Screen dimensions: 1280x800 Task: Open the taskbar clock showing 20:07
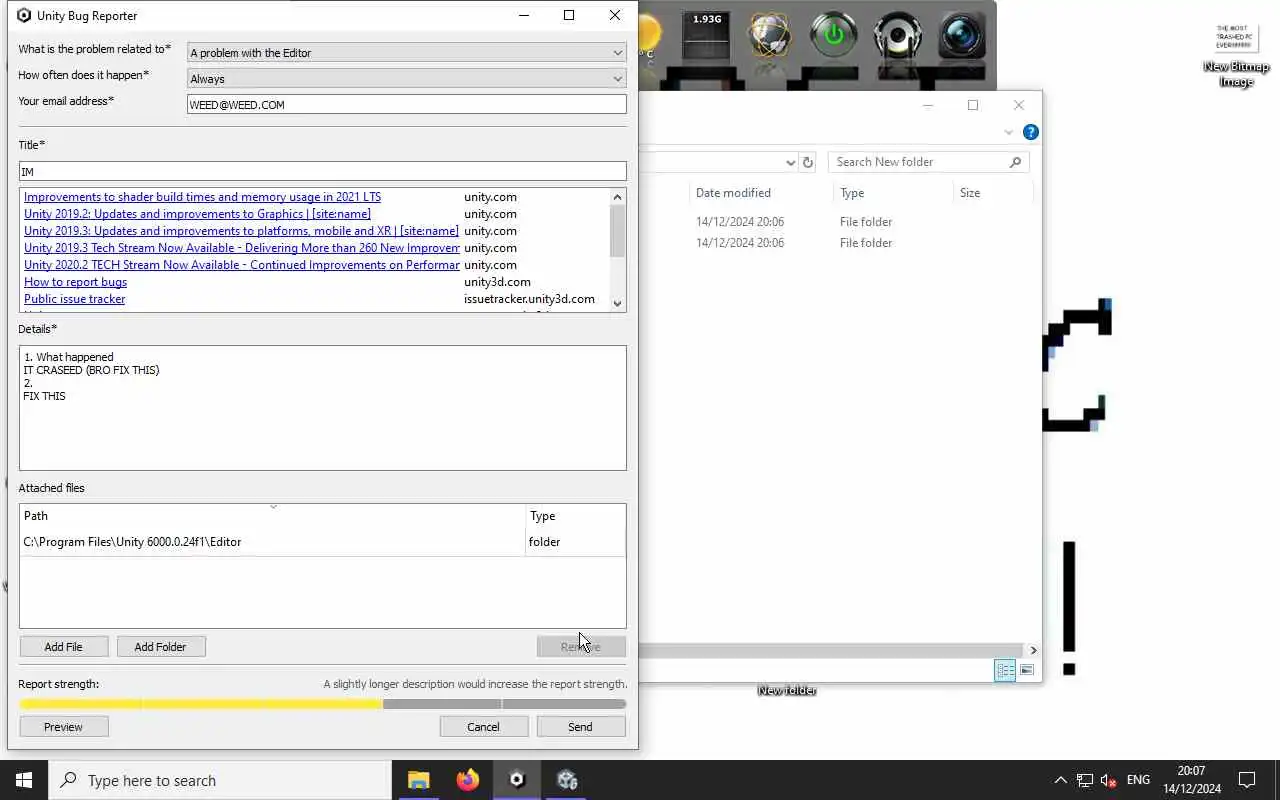click(x=1192, y=780)
